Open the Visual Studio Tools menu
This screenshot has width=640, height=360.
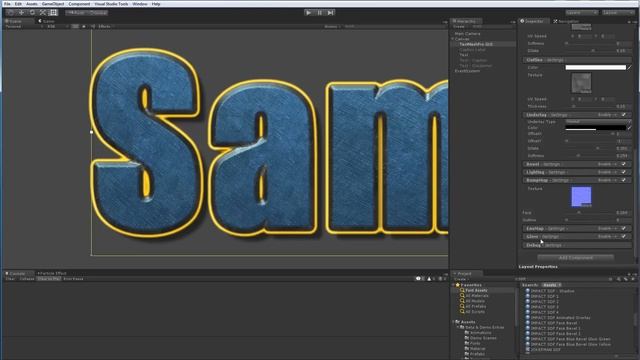pyautogui.click(x=111, y=4)
